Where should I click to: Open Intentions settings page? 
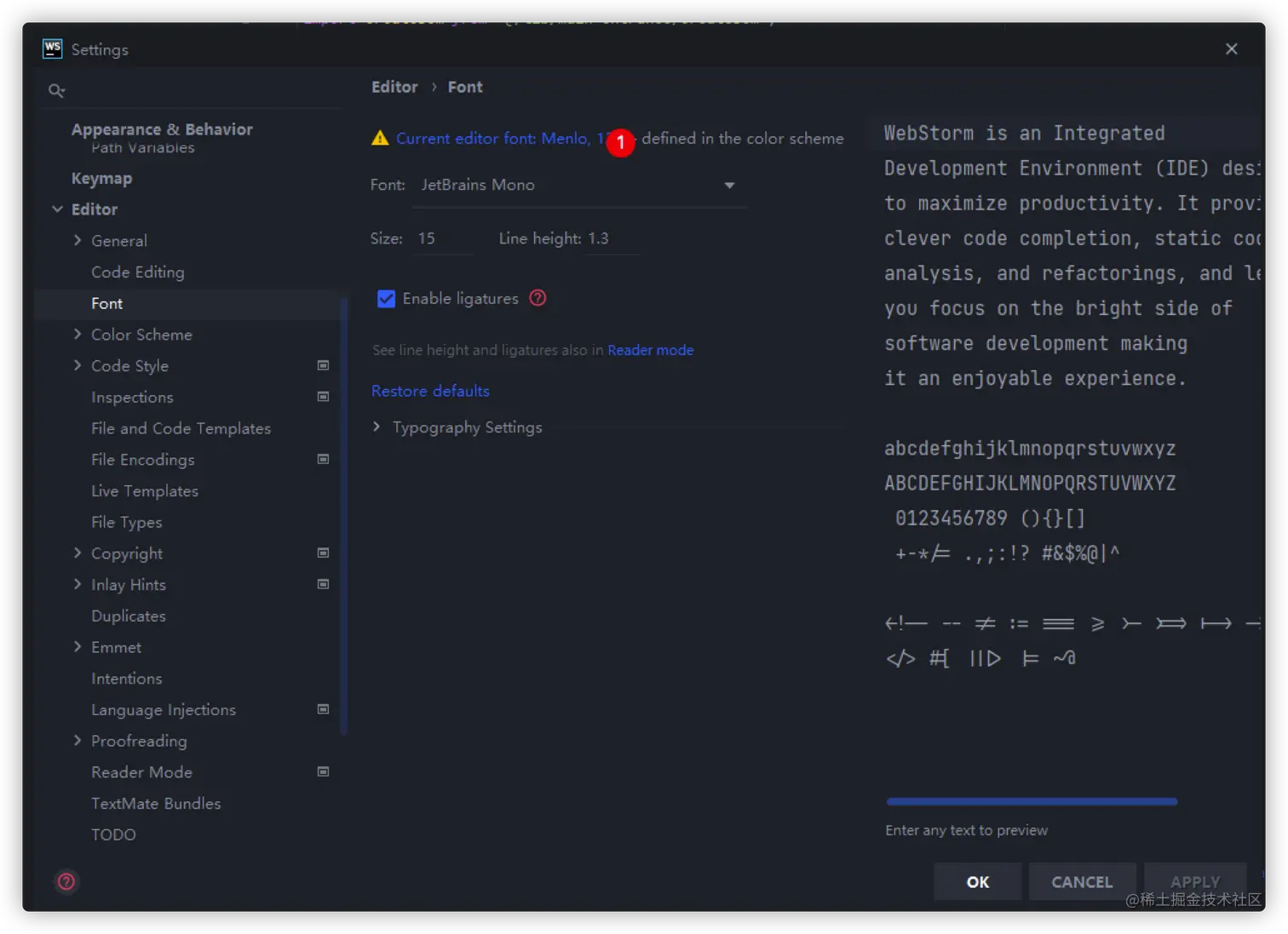tap(126, 679)
